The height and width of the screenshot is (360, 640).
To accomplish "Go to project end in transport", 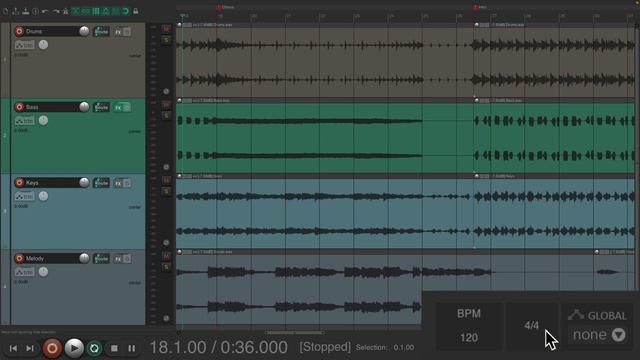I will coord(30,348).
